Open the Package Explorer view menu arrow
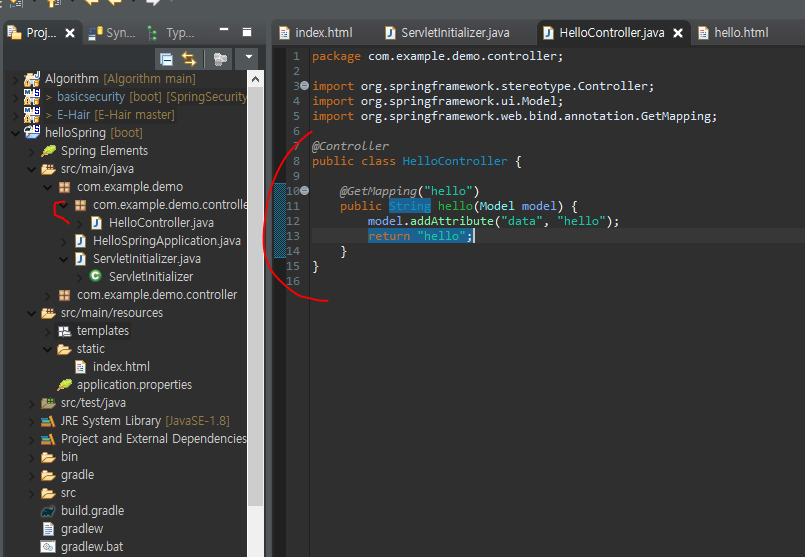The height and width of the screenshot is (557, 805). [x=248, y=57]
